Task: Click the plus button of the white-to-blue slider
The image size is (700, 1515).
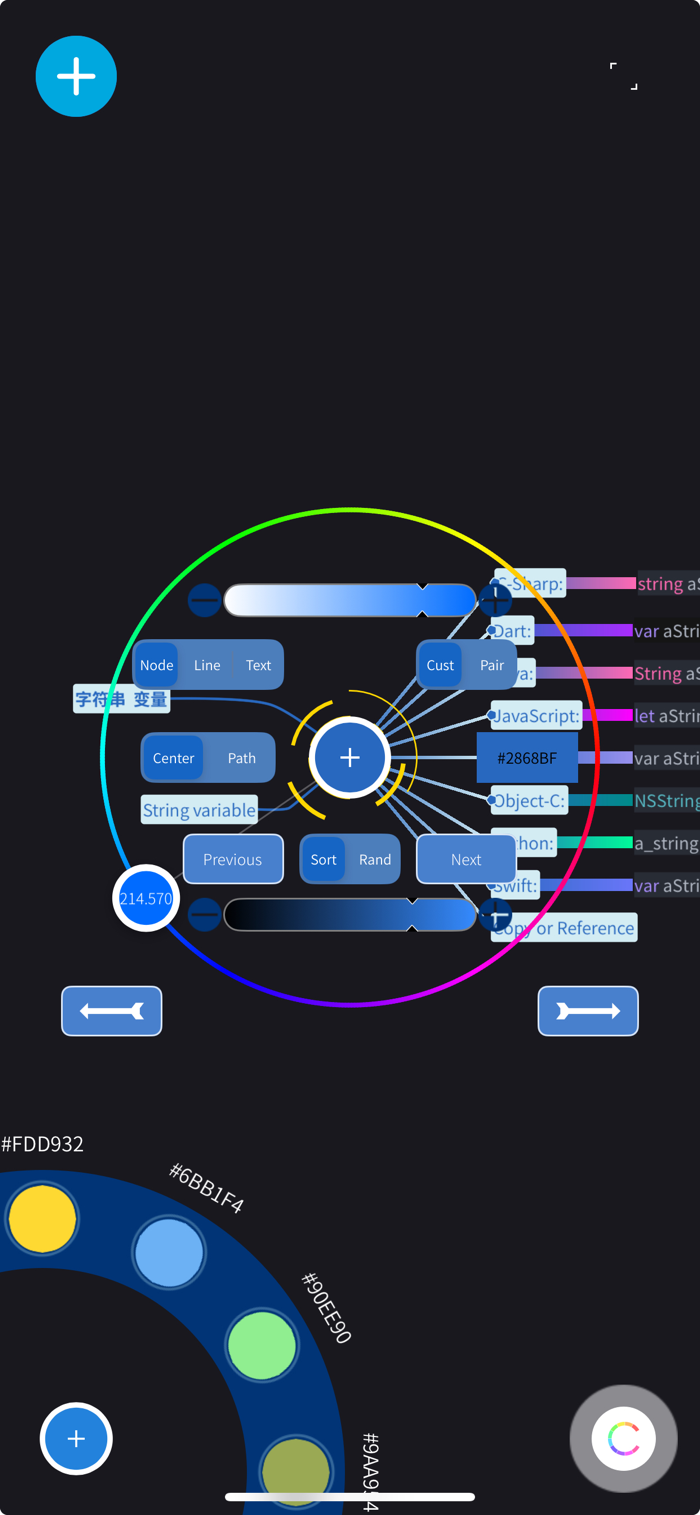Action: [495, 600]
